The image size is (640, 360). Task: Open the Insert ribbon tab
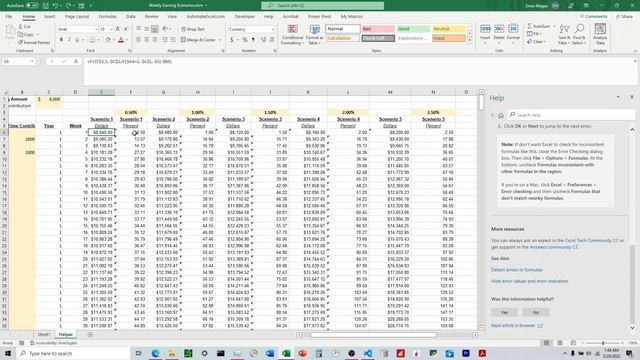(x=49, y=17)
